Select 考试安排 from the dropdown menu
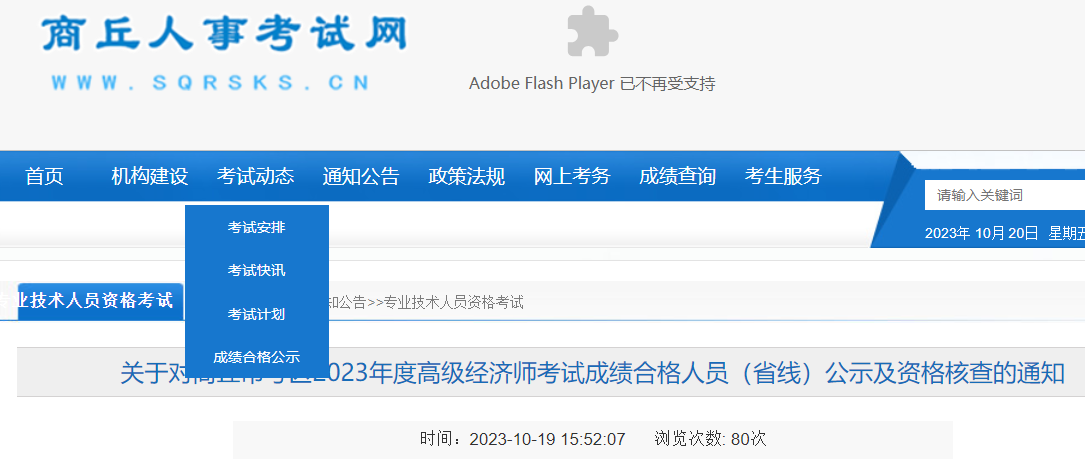This screenshot has height=466, width=1085. pyautogui.click(x=257, y=228)
